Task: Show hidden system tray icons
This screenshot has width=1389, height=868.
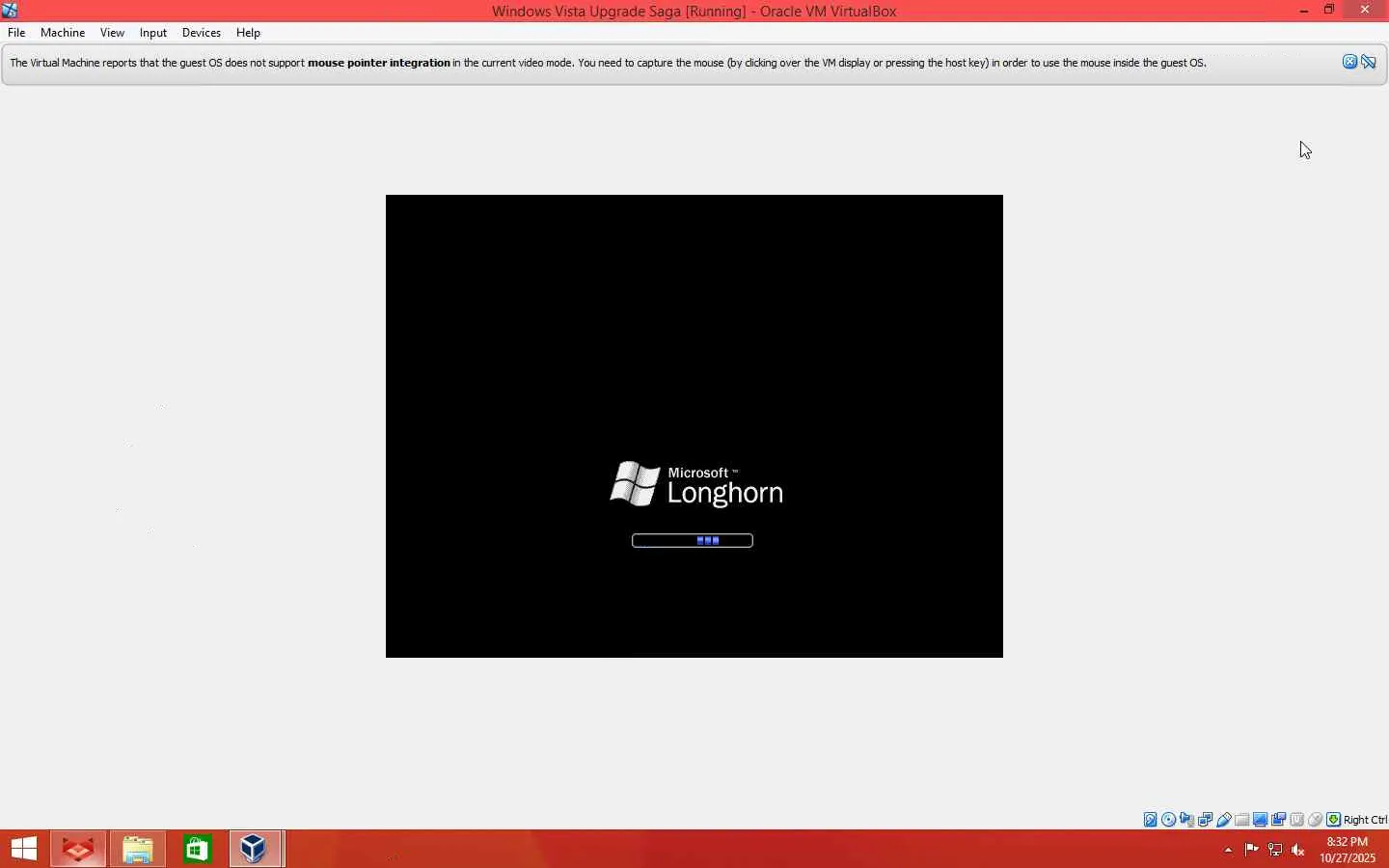Action: pos(1228,850)
